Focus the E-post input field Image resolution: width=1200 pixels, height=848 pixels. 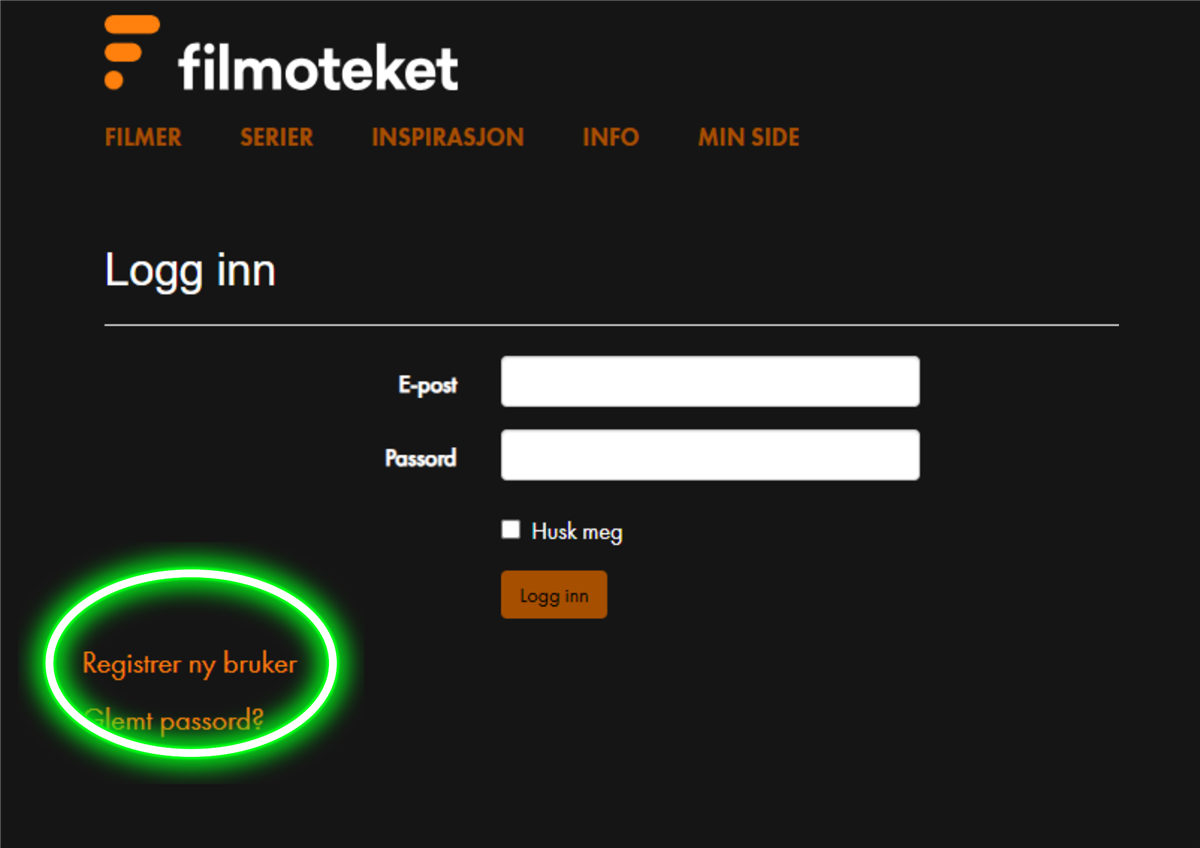pos(710,381)
